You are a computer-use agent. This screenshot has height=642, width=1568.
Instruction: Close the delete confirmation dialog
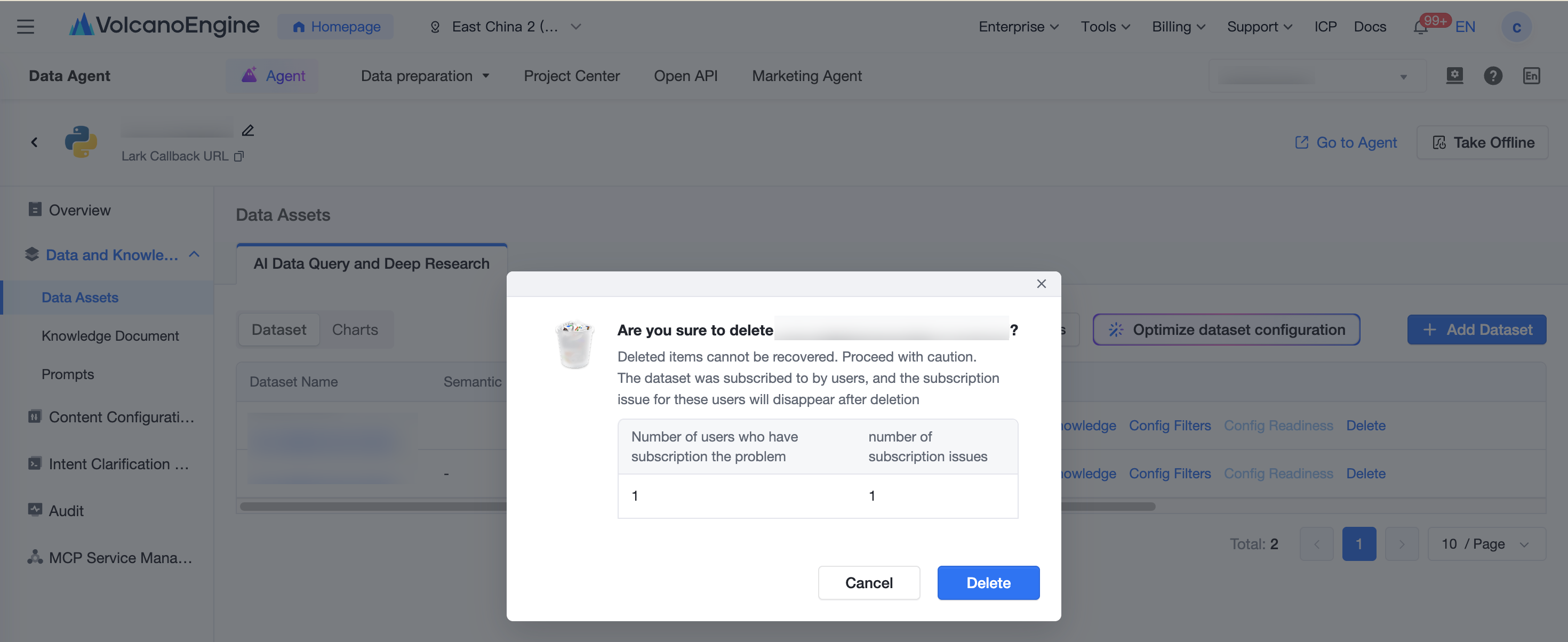[x=1041, y=284]
